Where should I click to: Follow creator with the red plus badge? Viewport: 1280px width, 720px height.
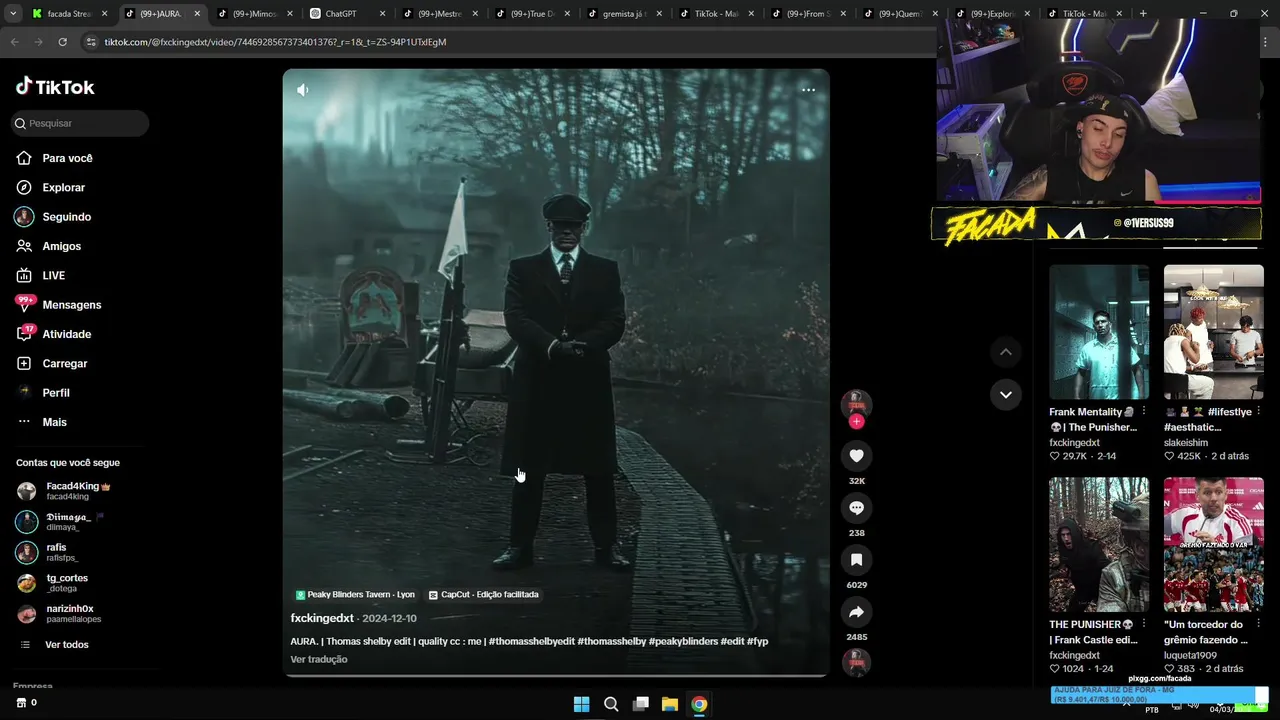pyautogui.click(x=856, y=422)
